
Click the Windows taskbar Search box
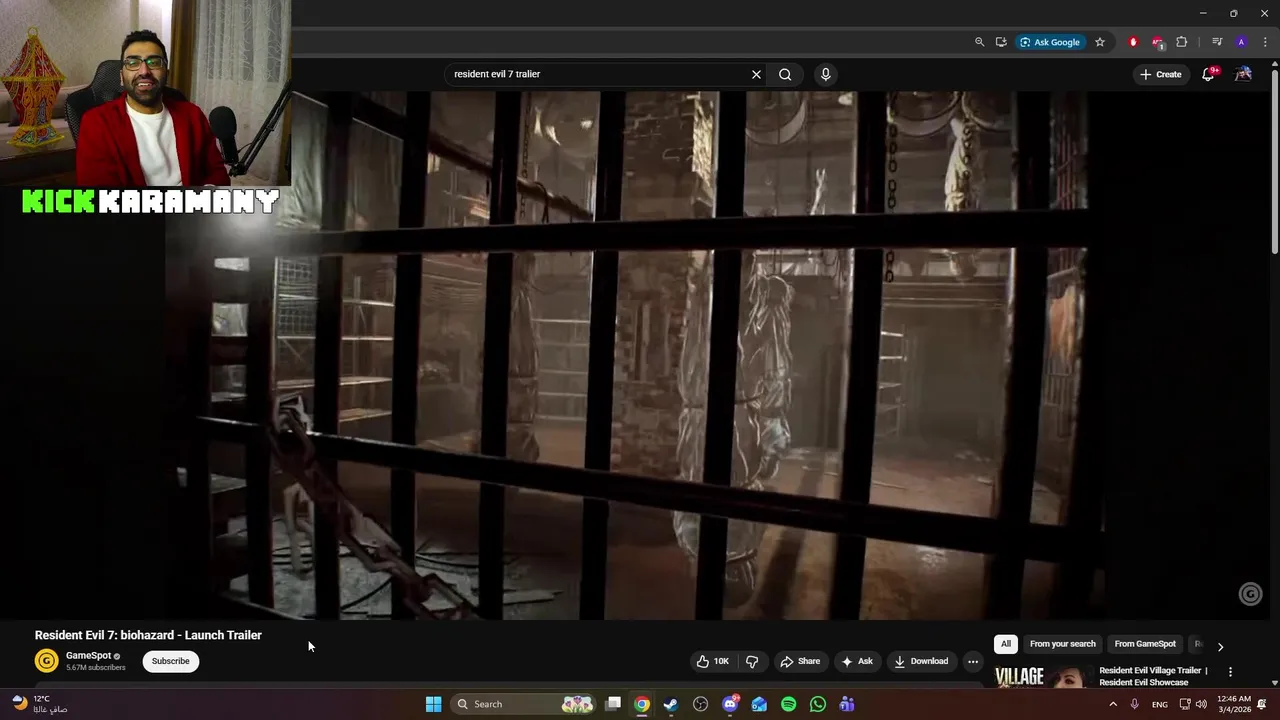tap(524, 704)
